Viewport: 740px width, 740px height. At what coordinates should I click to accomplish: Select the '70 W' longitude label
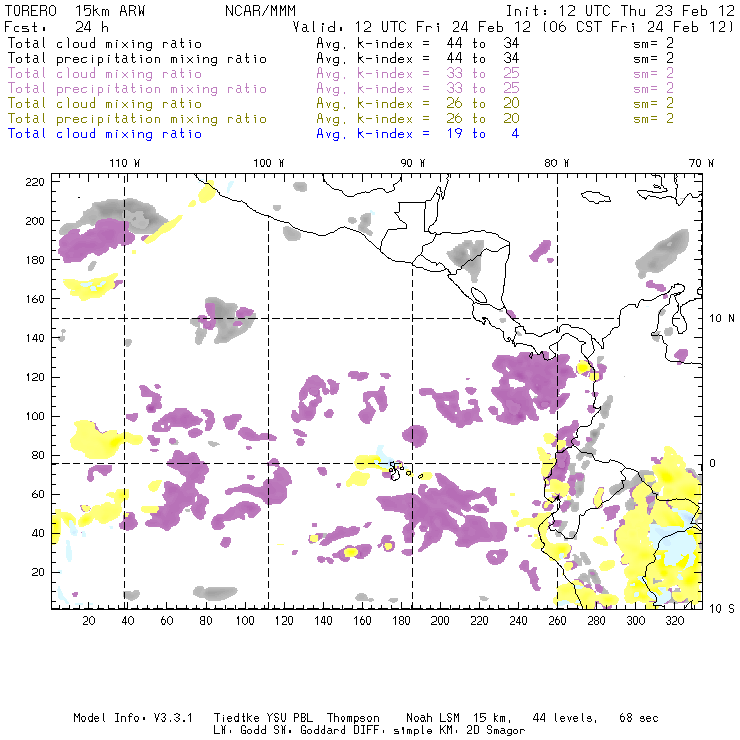click(701, 163)
